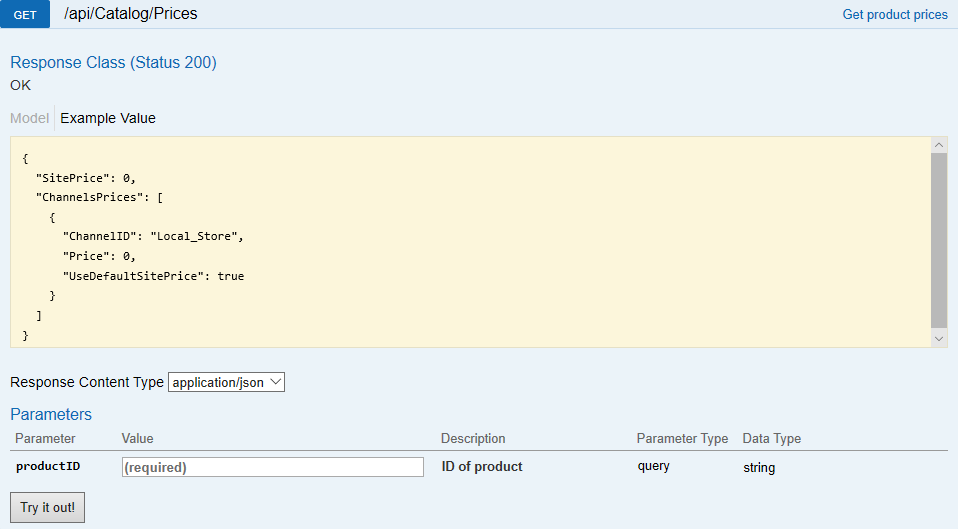Click the 'query' parameter type cell
The image size is (958, 529).
point(653,465)
